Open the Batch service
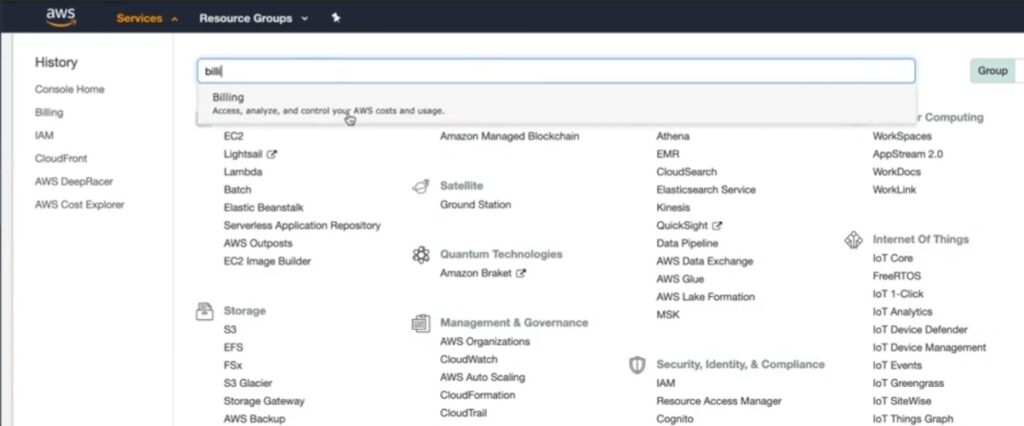Image resolution: width=1024 pixels, height=426 pixels. [x=237, y=189]
